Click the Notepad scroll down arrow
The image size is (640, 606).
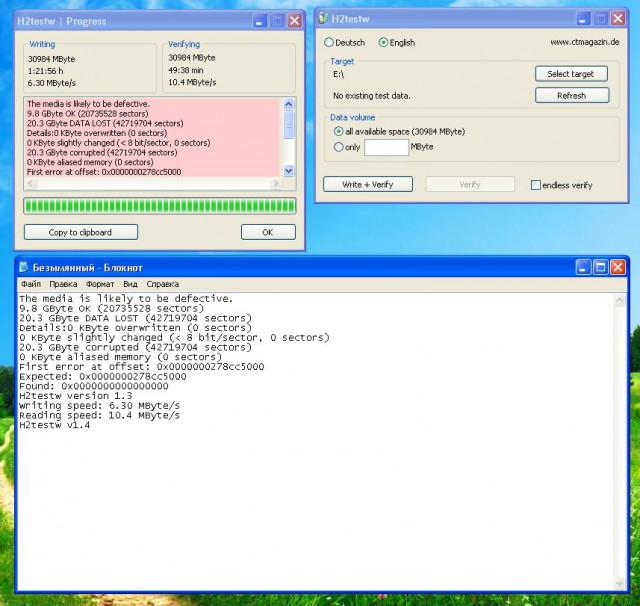click(619, 582)
